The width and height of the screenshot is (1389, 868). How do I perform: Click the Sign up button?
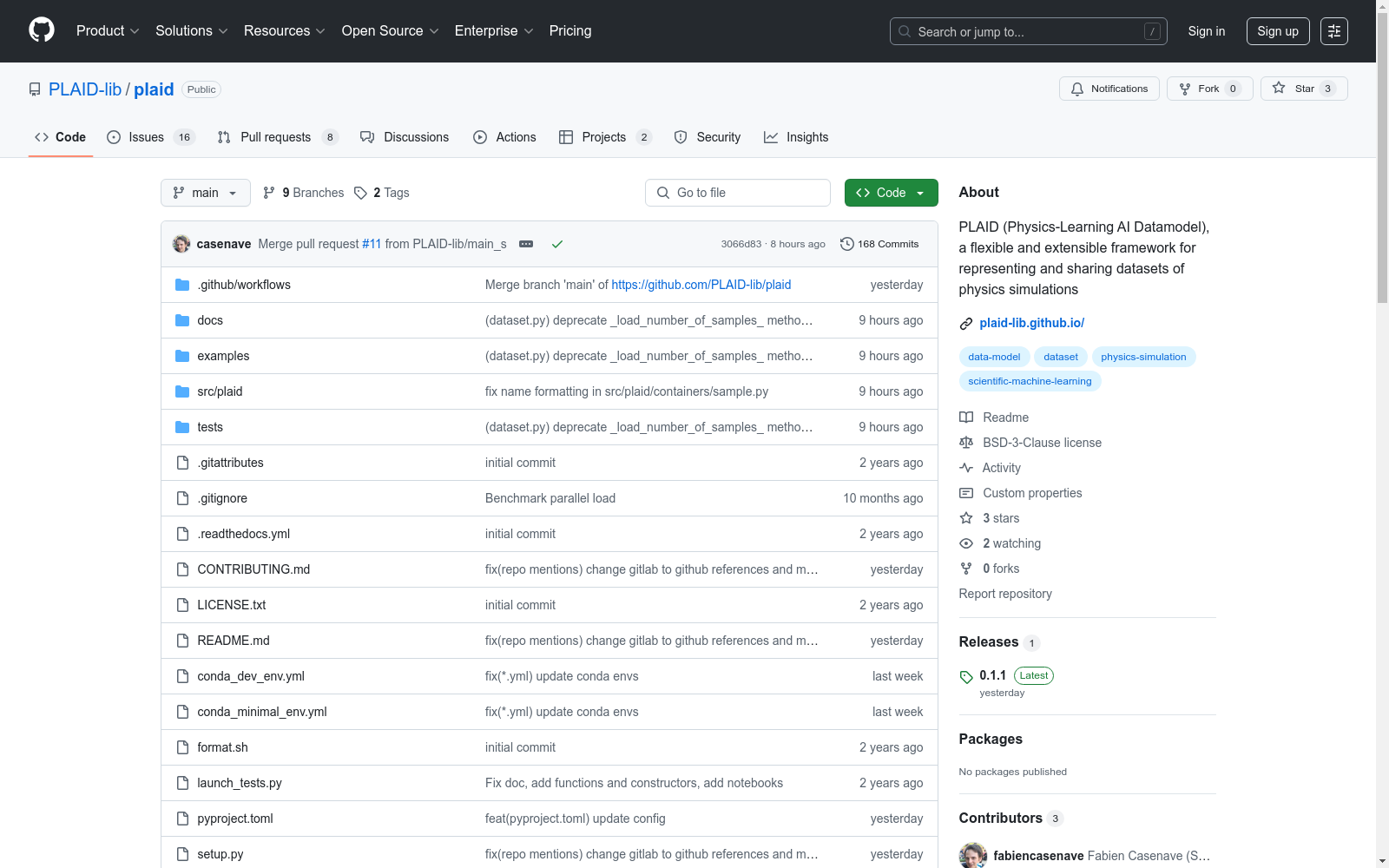[x=1278, y=31]
